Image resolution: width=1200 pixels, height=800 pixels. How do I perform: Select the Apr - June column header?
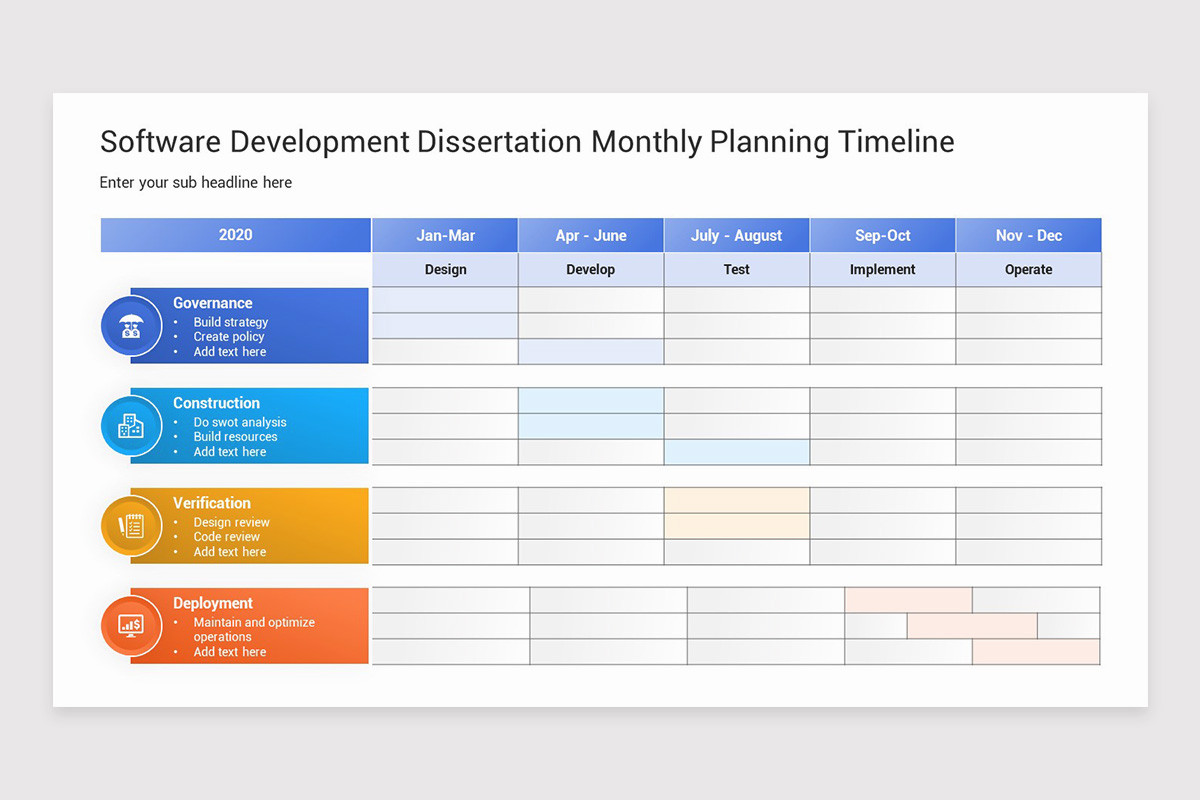tap(591, 236)
